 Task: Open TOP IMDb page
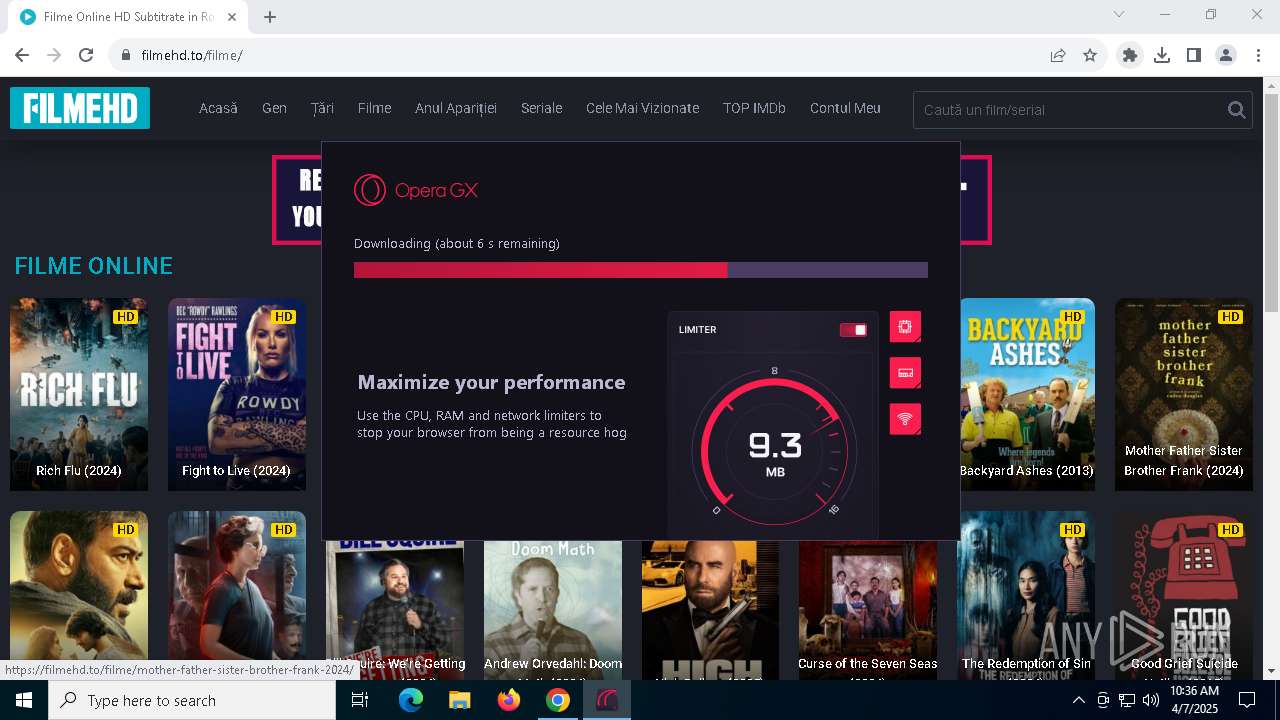[x=754, y=108]
